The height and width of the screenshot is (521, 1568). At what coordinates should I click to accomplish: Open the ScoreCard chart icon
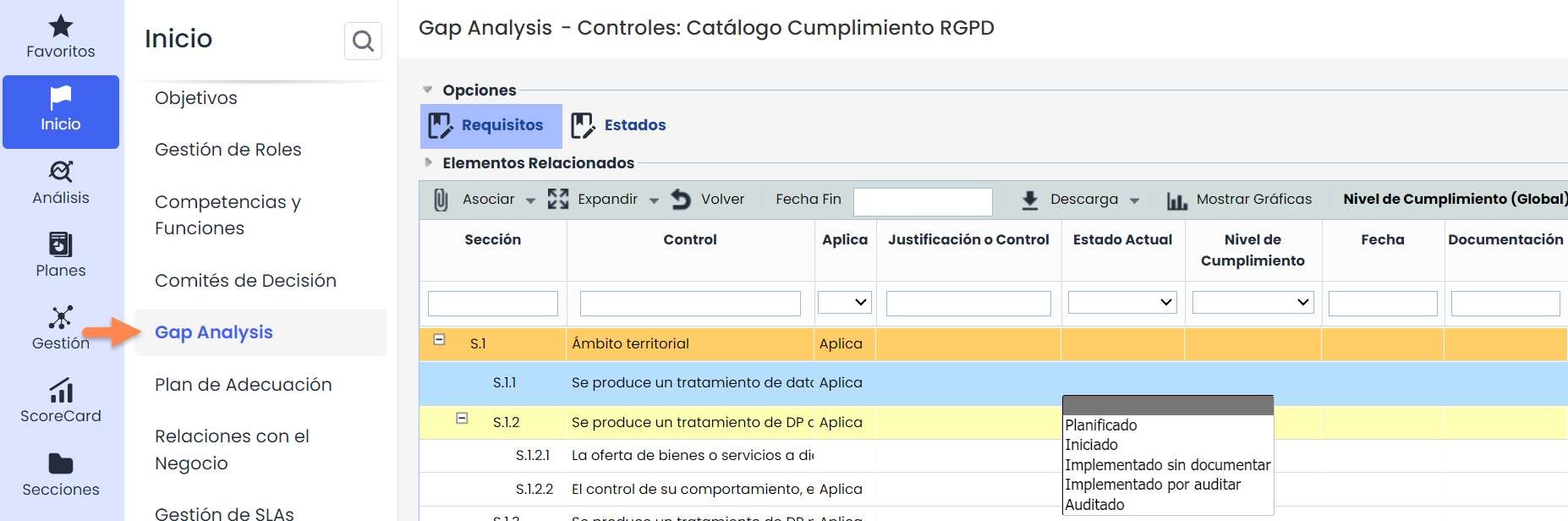[60, 392]
